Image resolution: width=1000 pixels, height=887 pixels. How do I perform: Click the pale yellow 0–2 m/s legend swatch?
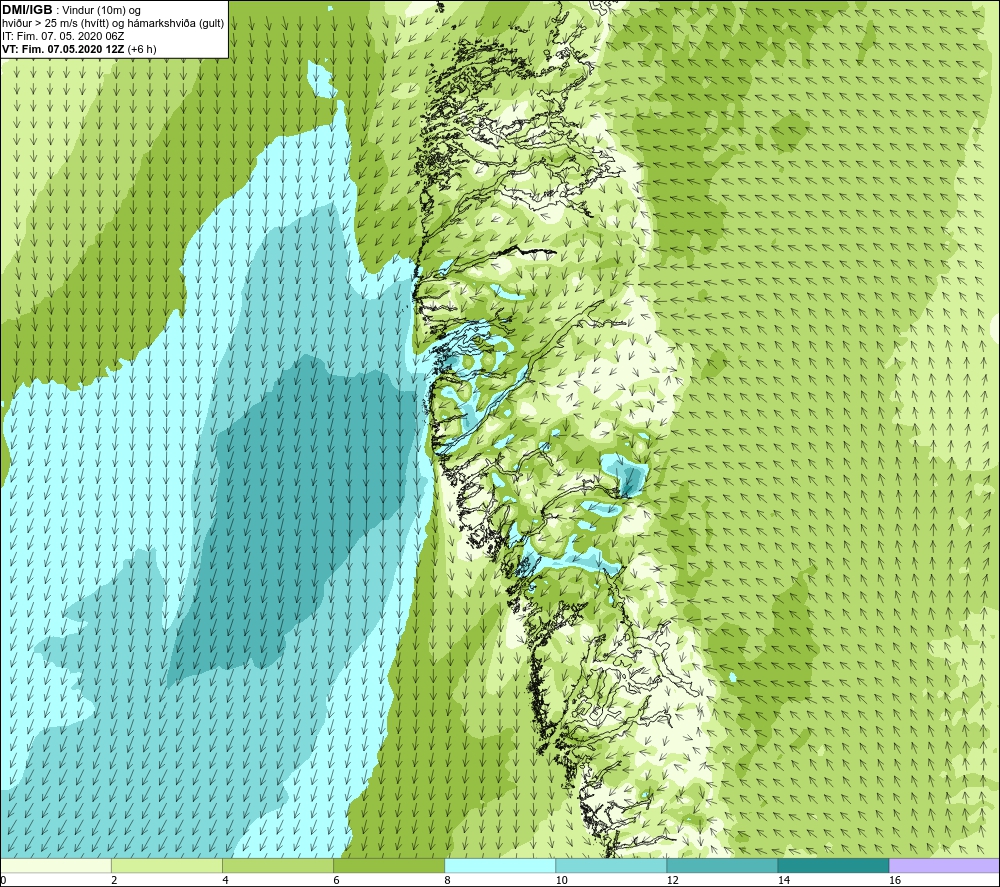(x=56, y=865)
